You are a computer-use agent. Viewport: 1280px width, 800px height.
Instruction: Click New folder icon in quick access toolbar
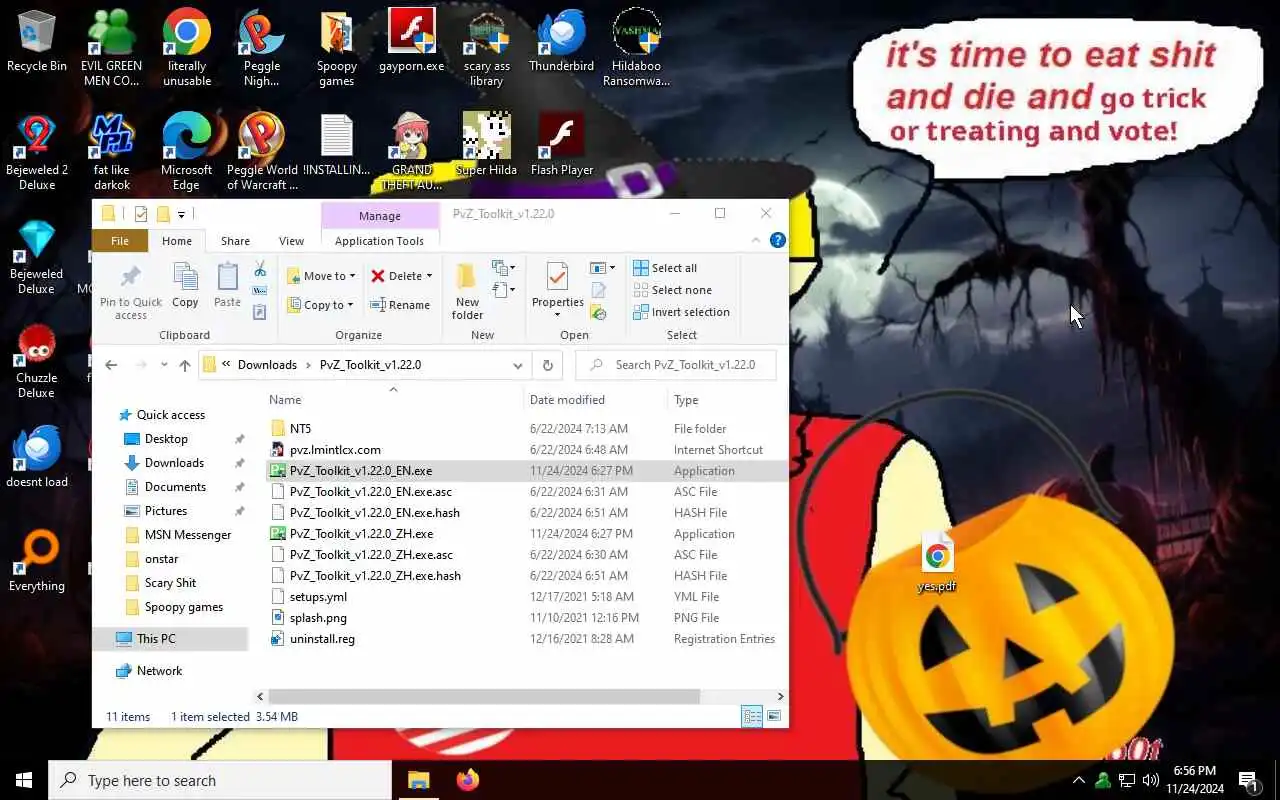pos(162,214)
